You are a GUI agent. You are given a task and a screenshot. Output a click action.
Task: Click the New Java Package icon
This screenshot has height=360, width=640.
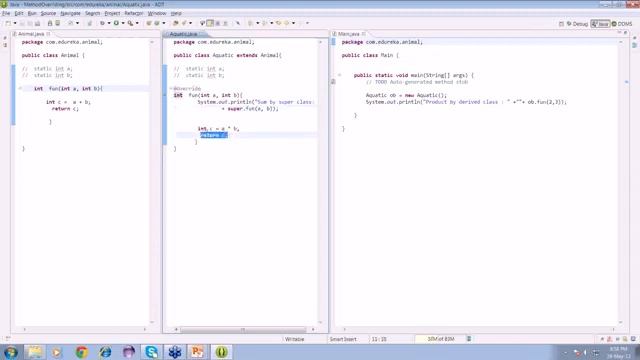pos(149,23)
